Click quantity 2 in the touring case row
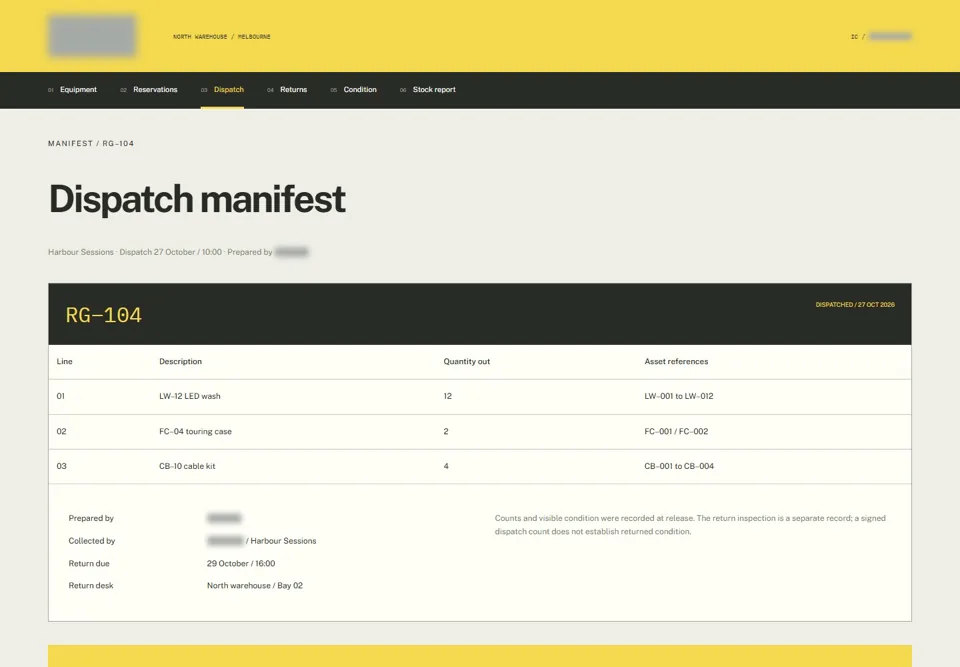 pyautogui.click(x=446, y=431)
